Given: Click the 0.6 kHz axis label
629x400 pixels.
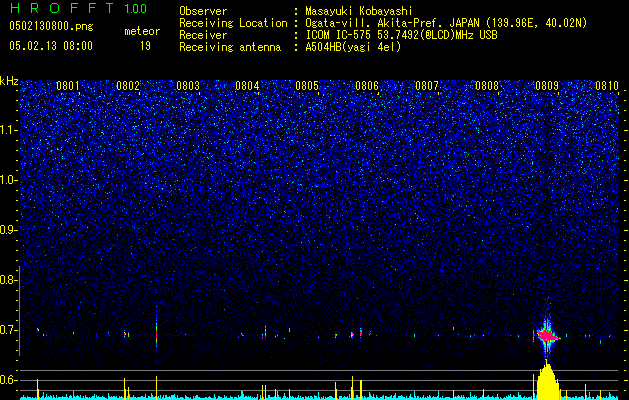Looking at the screenshot, I should 8,380.
